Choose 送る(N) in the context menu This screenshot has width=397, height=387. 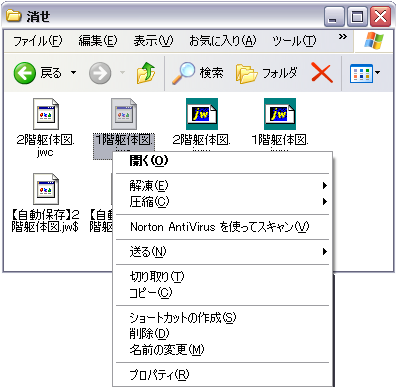(x=222, y=252)
